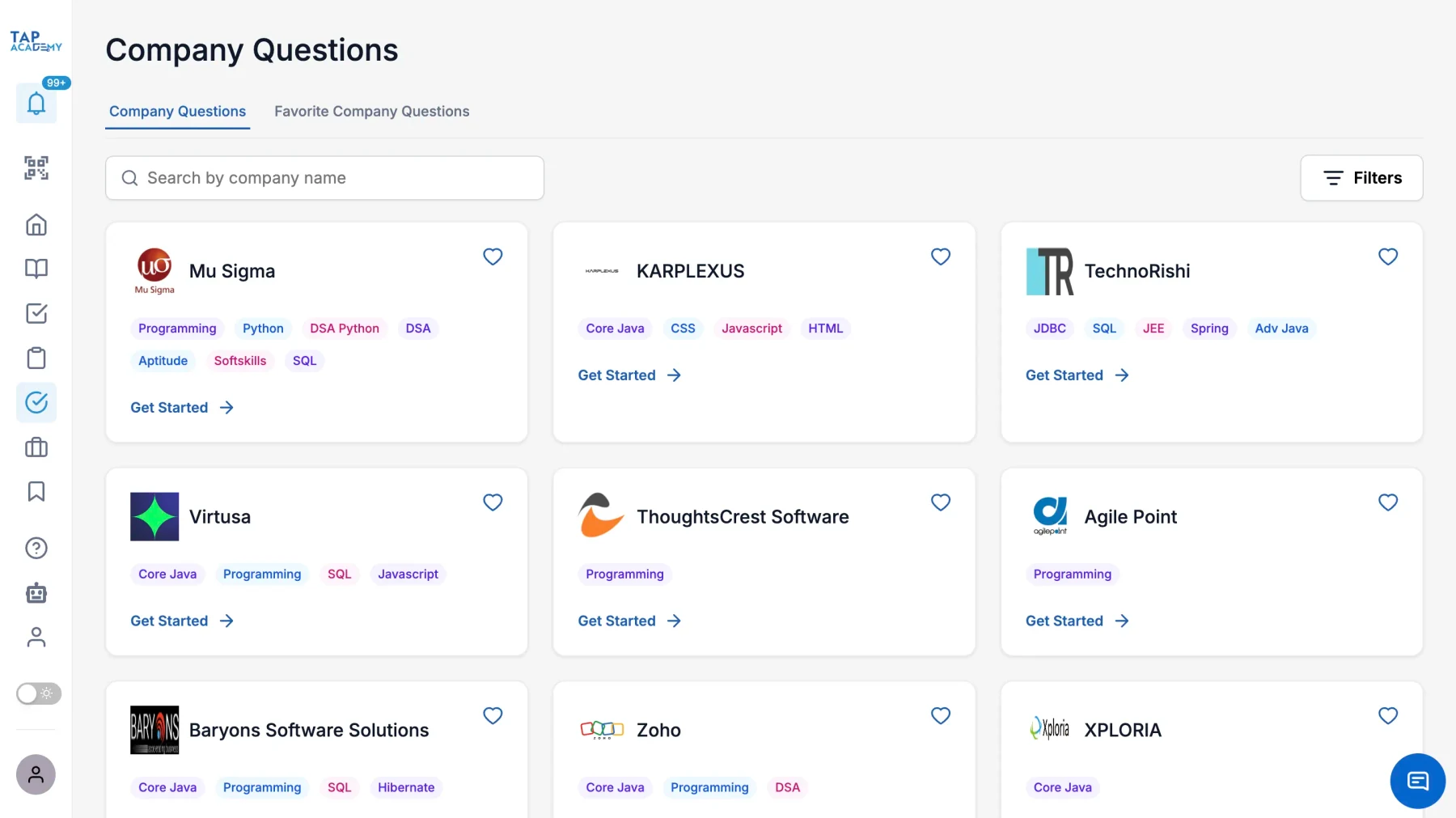Go to Home via sidebar house icon
Viewport: 1456px width, 818px height.
tap(36, 225)
